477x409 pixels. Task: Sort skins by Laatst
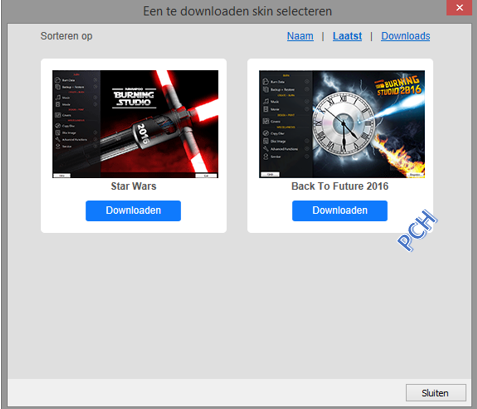click(x=347, y=36)
